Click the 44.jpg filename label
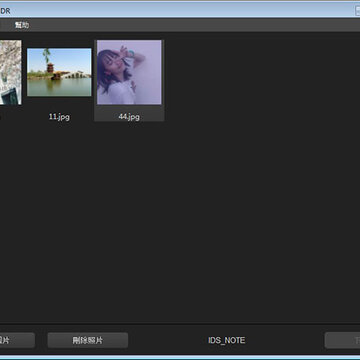Screen dimensions: 360x360 point(129,117)
